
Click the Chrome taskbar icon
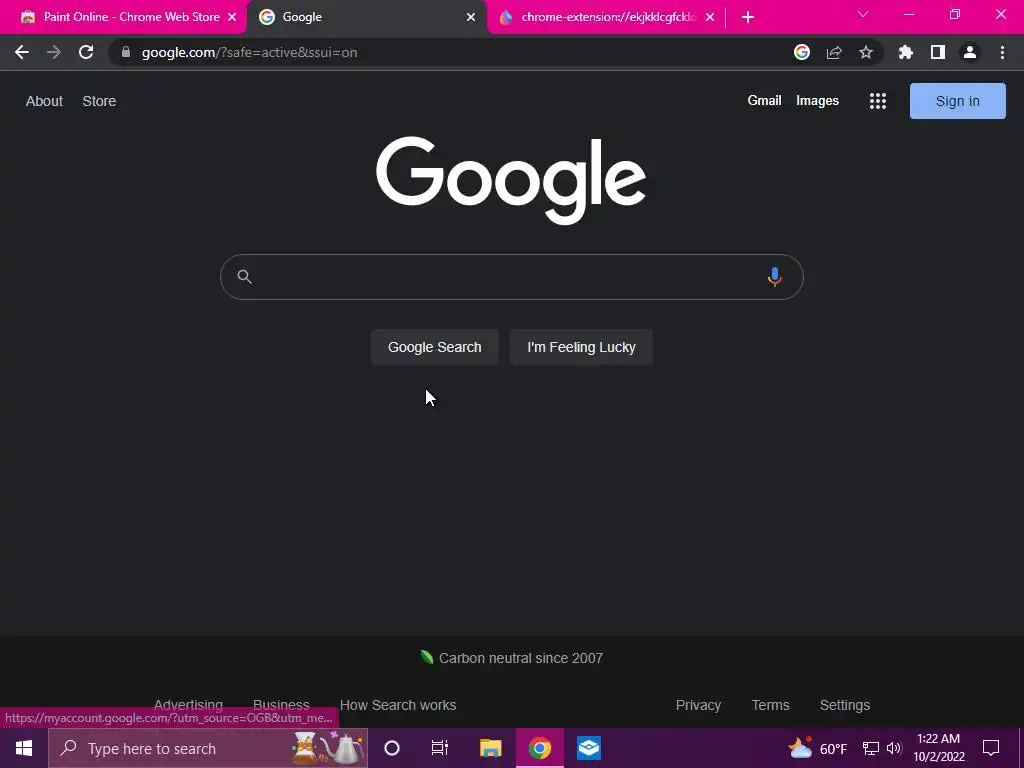540,748
